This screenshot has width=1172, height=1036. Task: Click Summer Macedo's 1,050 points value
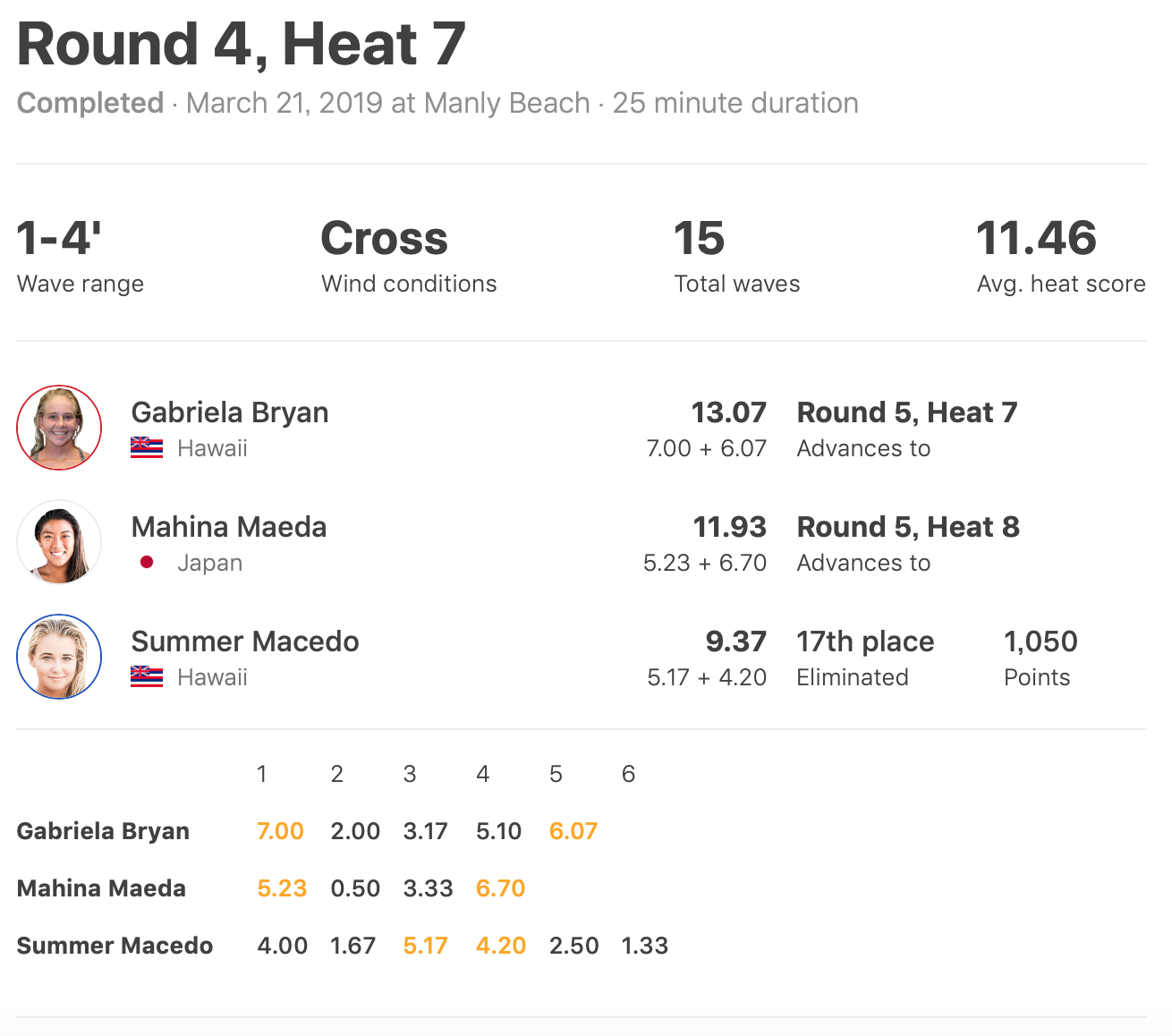(x=1040, y=641)
